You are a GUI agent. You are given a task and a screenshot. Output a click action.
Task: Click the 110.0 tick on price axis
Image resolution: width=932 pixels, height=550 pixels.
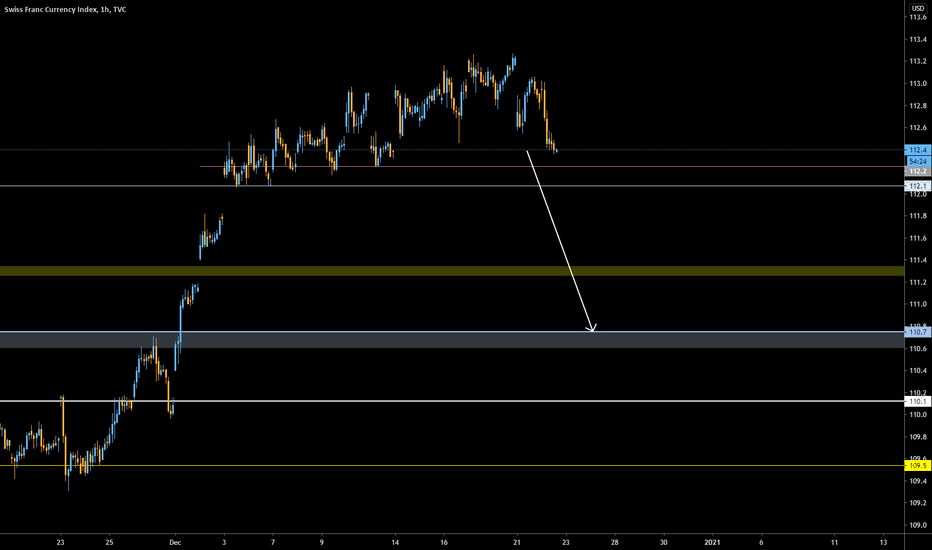pyautogui.click(x=917, y=414)
